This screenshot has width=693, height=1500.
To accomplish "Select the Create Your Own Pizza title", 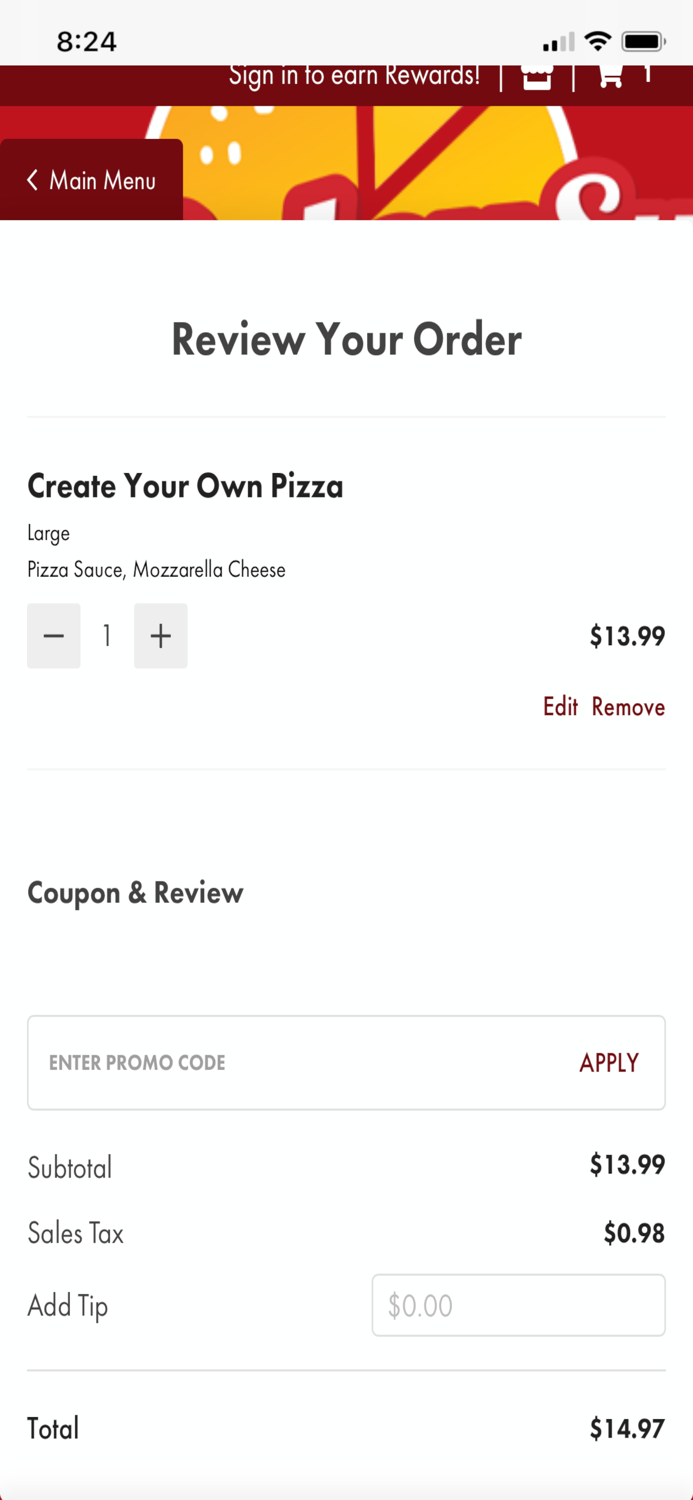I will click(x=185, y=487).
